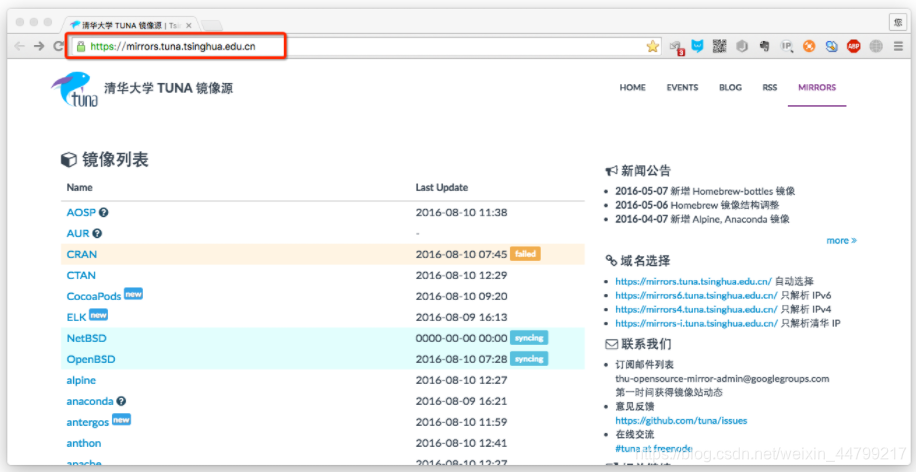Screen dimensions: 916x472
Task: Click the IP lookup magnifier extension
Action: 787,47
